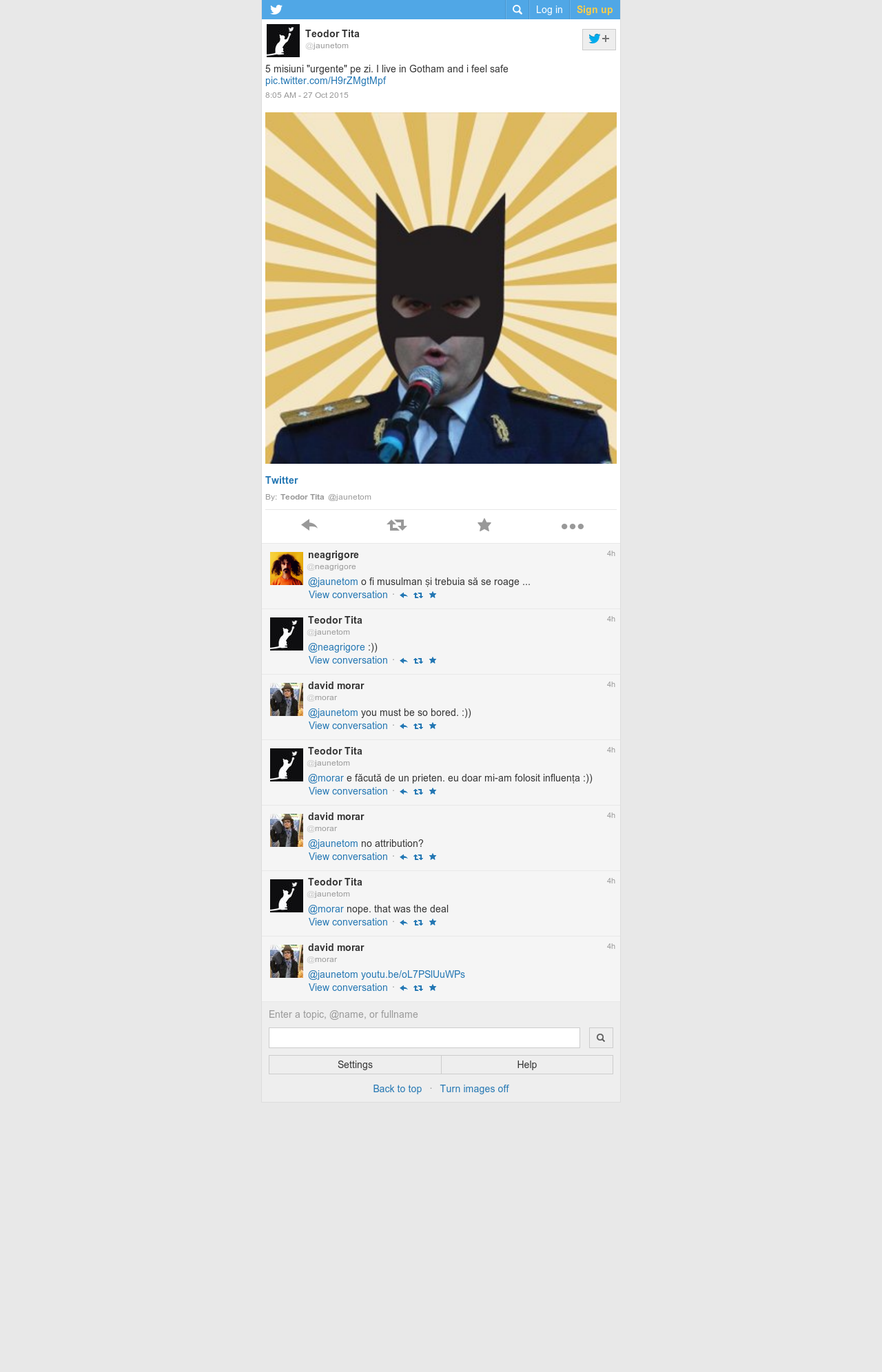This screenshot has height=1372, width=882.
Task: Retweet the 'făcută de un prieten' tweet
Action: [418, 792]
